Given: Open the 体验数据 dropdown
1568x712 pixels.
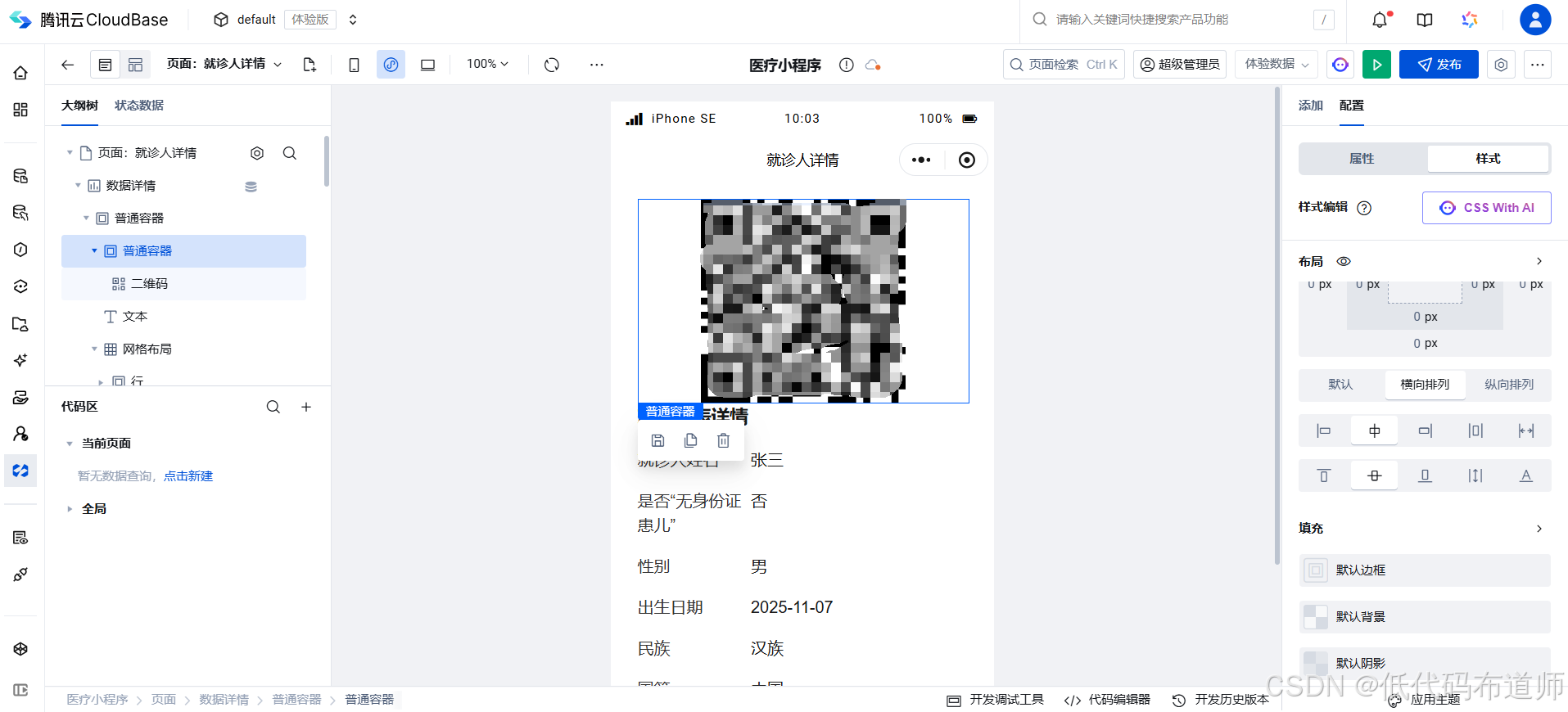Looking at the screenshot, I should coord(1277,64).
